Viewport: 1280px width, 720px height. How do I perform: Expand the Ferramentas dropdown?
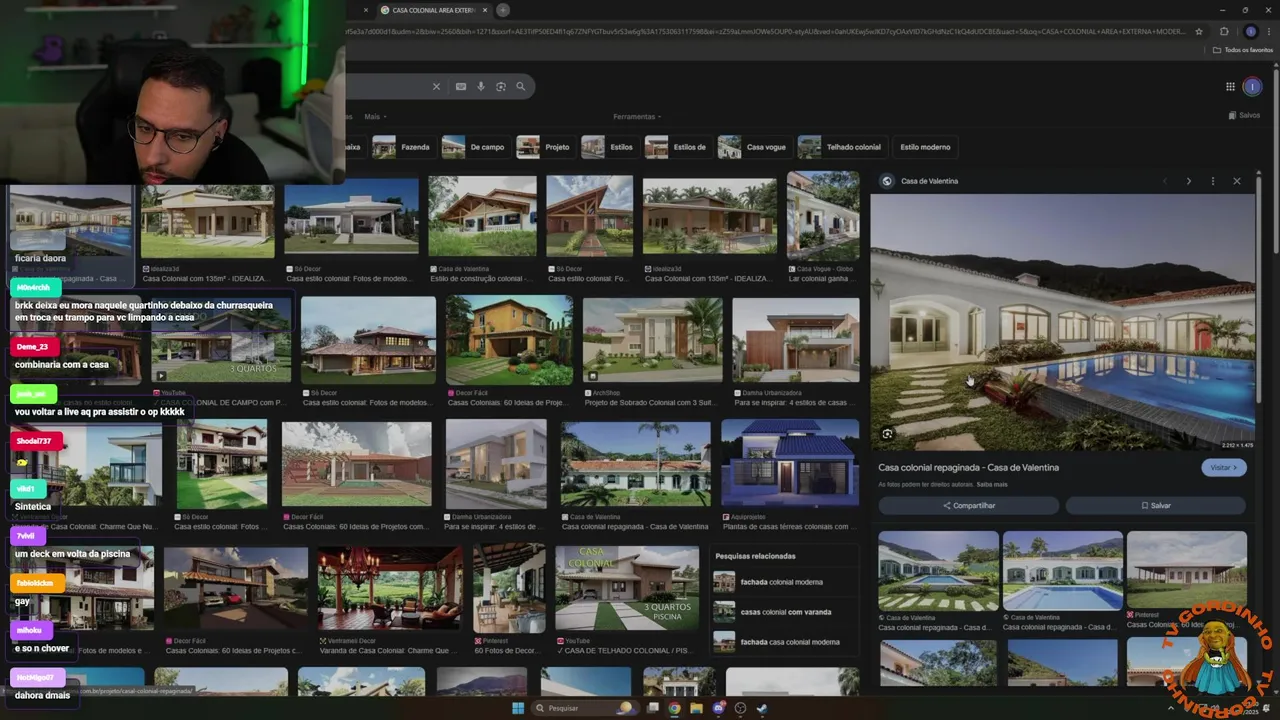637,117
